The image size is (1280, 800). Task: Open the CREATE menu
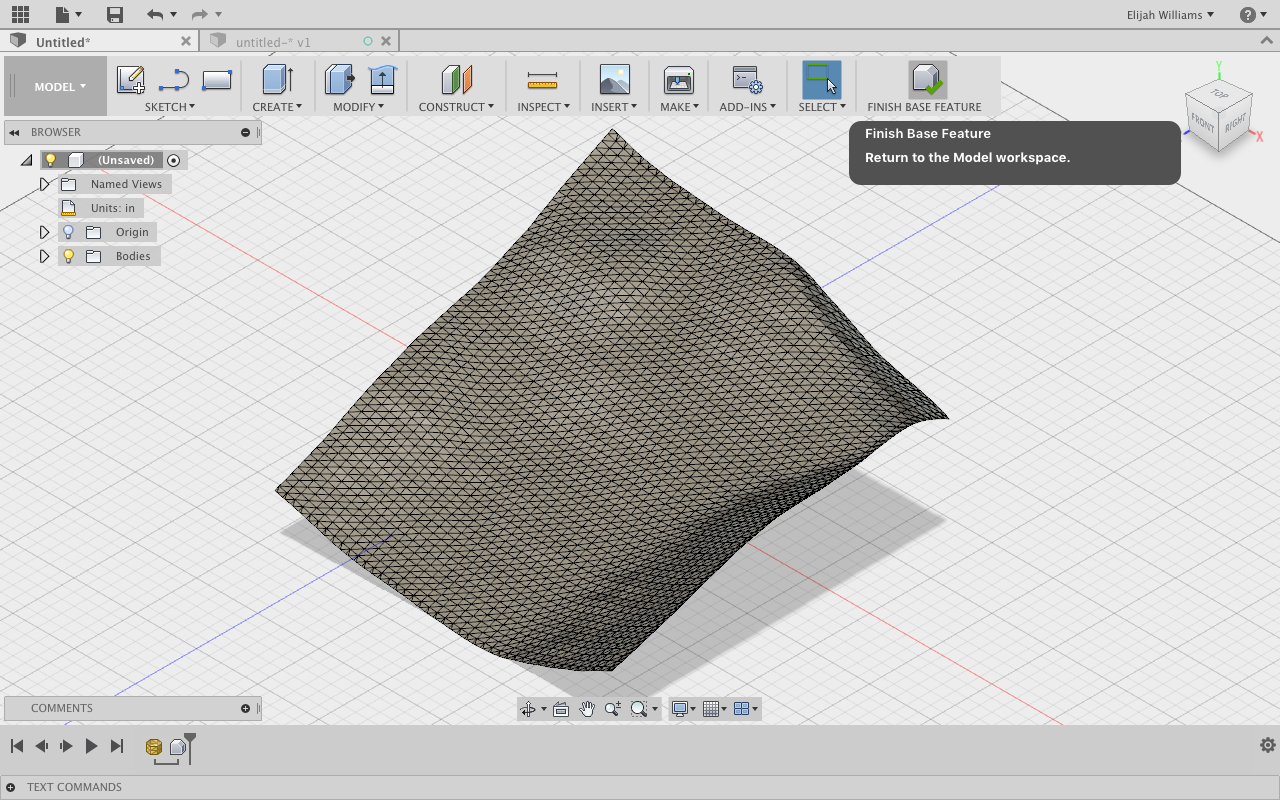coord(277,107)
